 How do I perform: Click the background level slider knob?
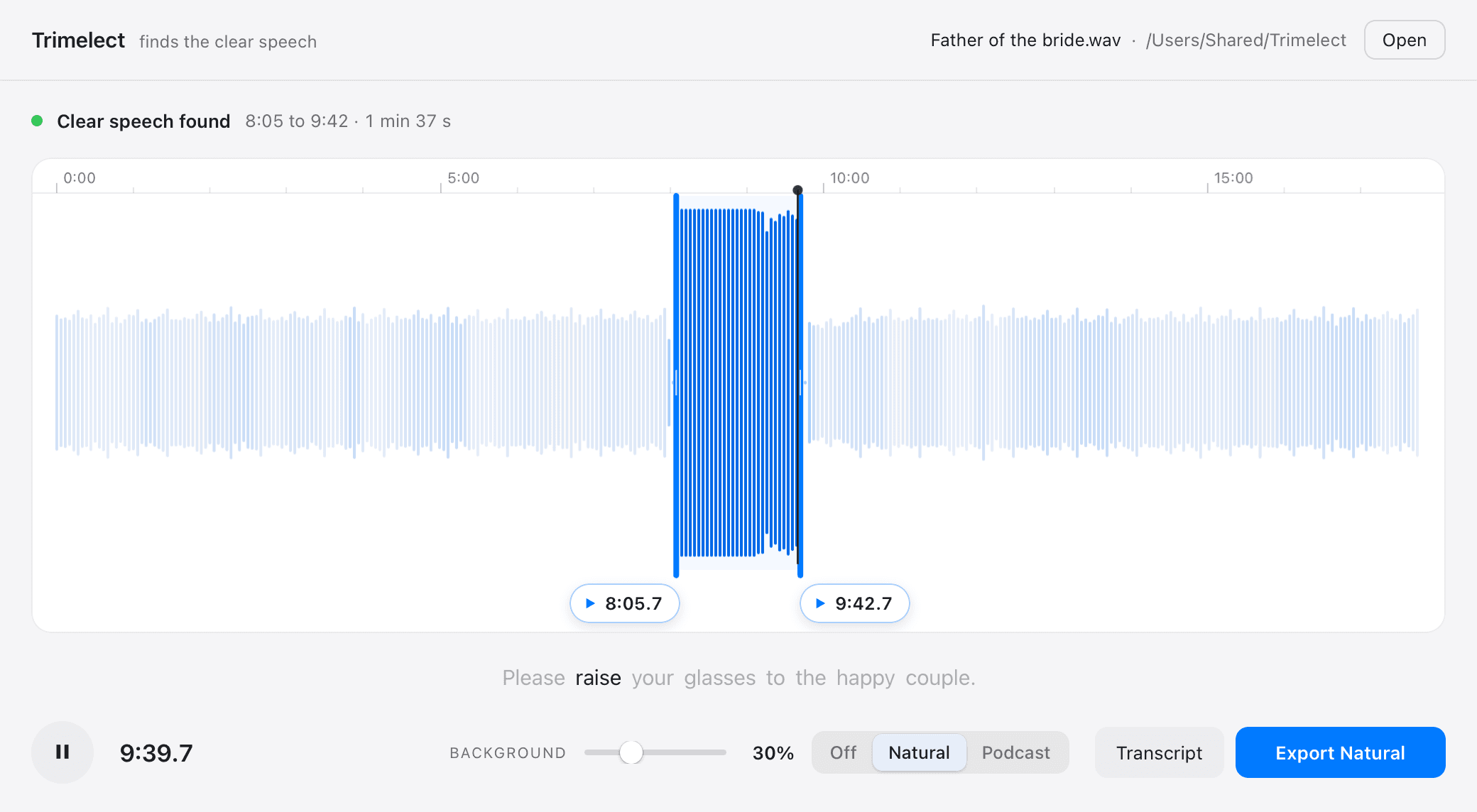[x=631, y=752]
